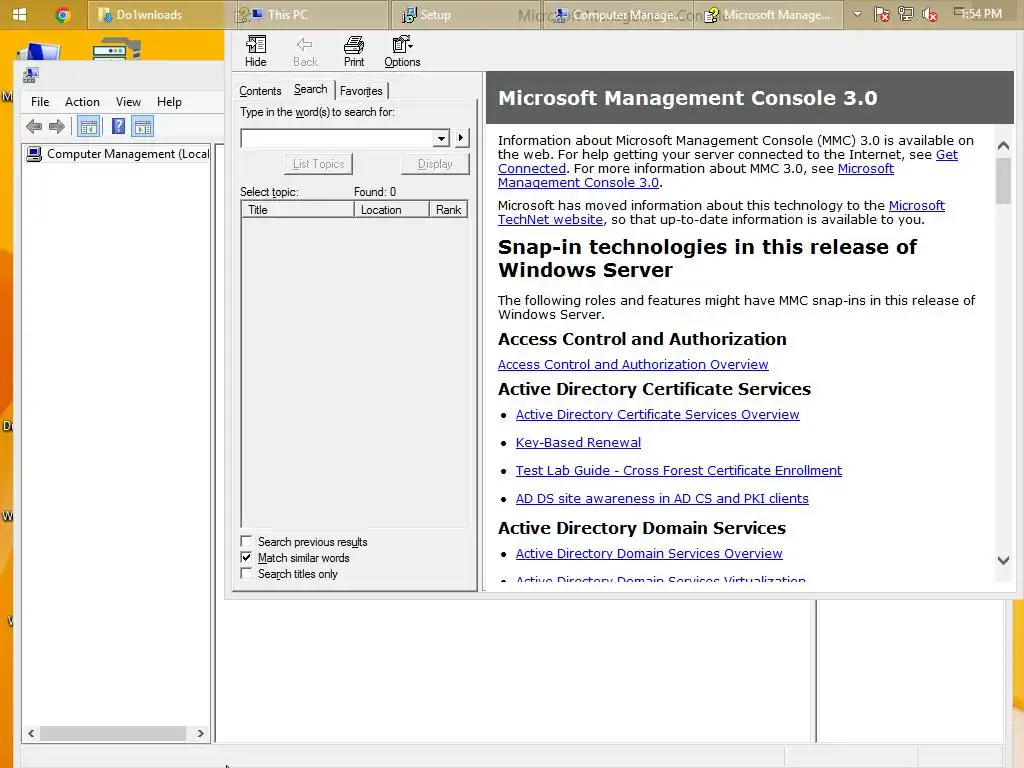Select the Search tab

click(310, 89)
